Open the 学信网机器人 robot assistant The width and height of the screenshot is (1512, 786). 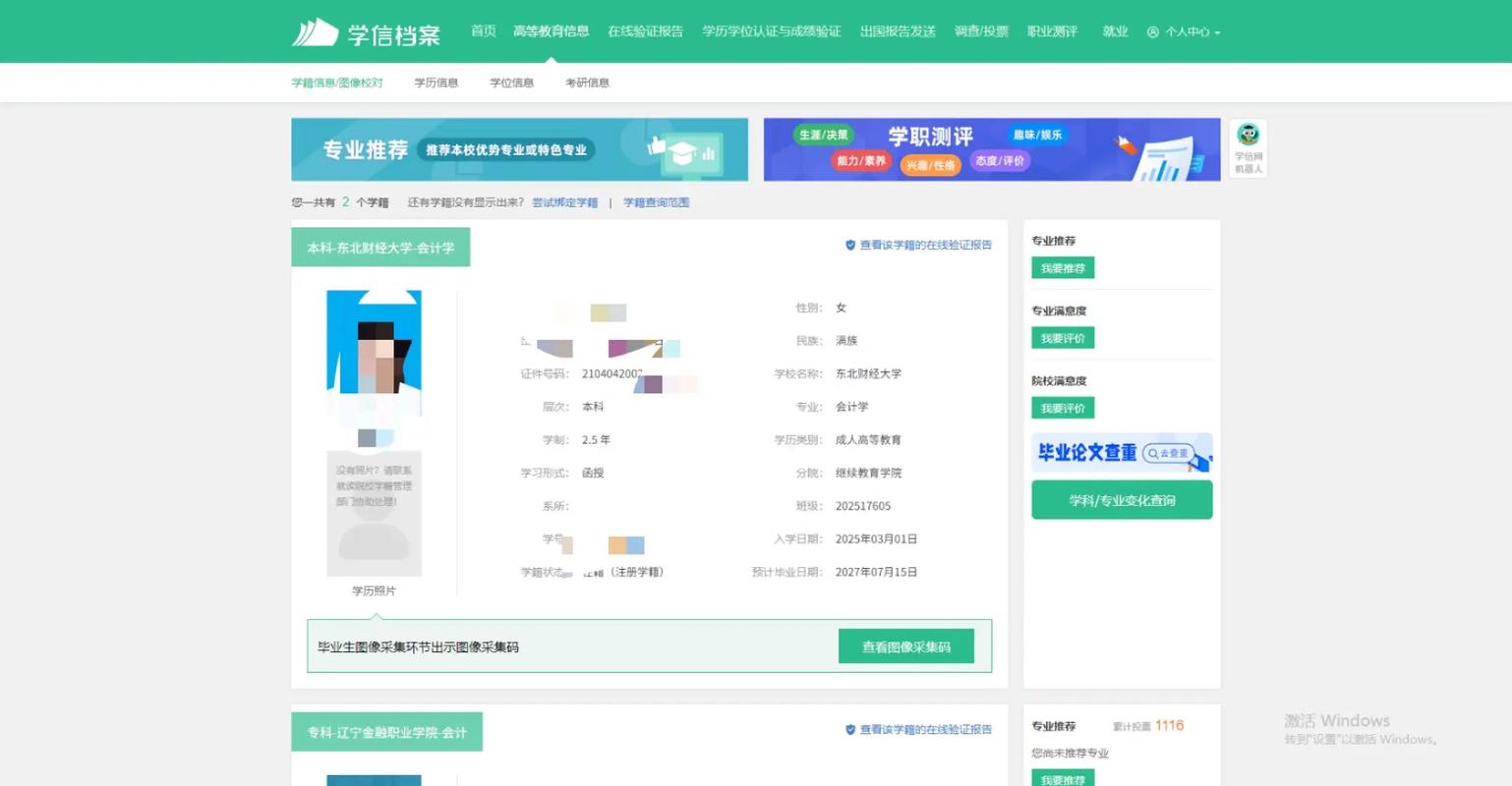[1249, 148]
